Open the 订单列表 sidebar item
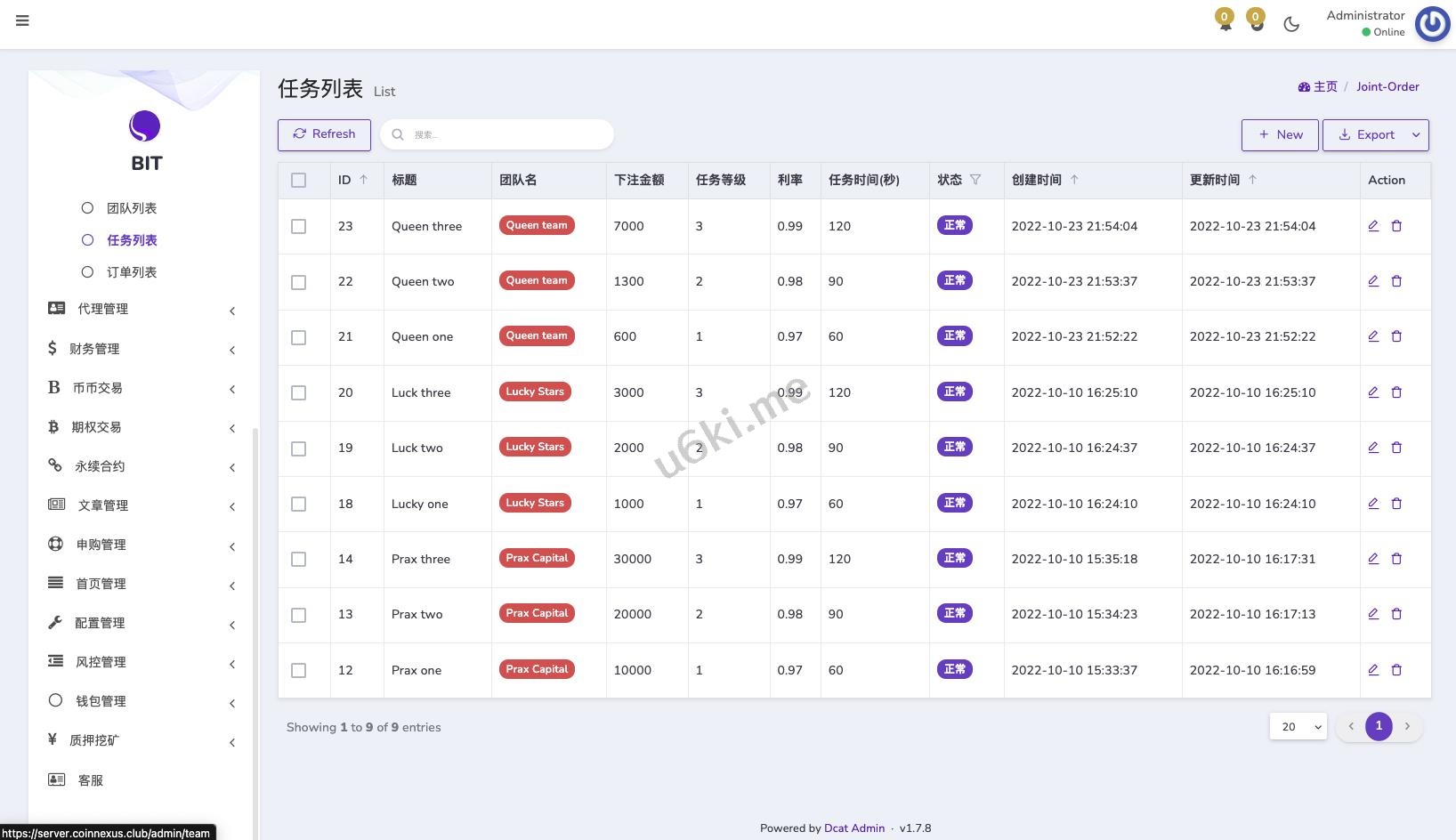 tap(132, 272)
